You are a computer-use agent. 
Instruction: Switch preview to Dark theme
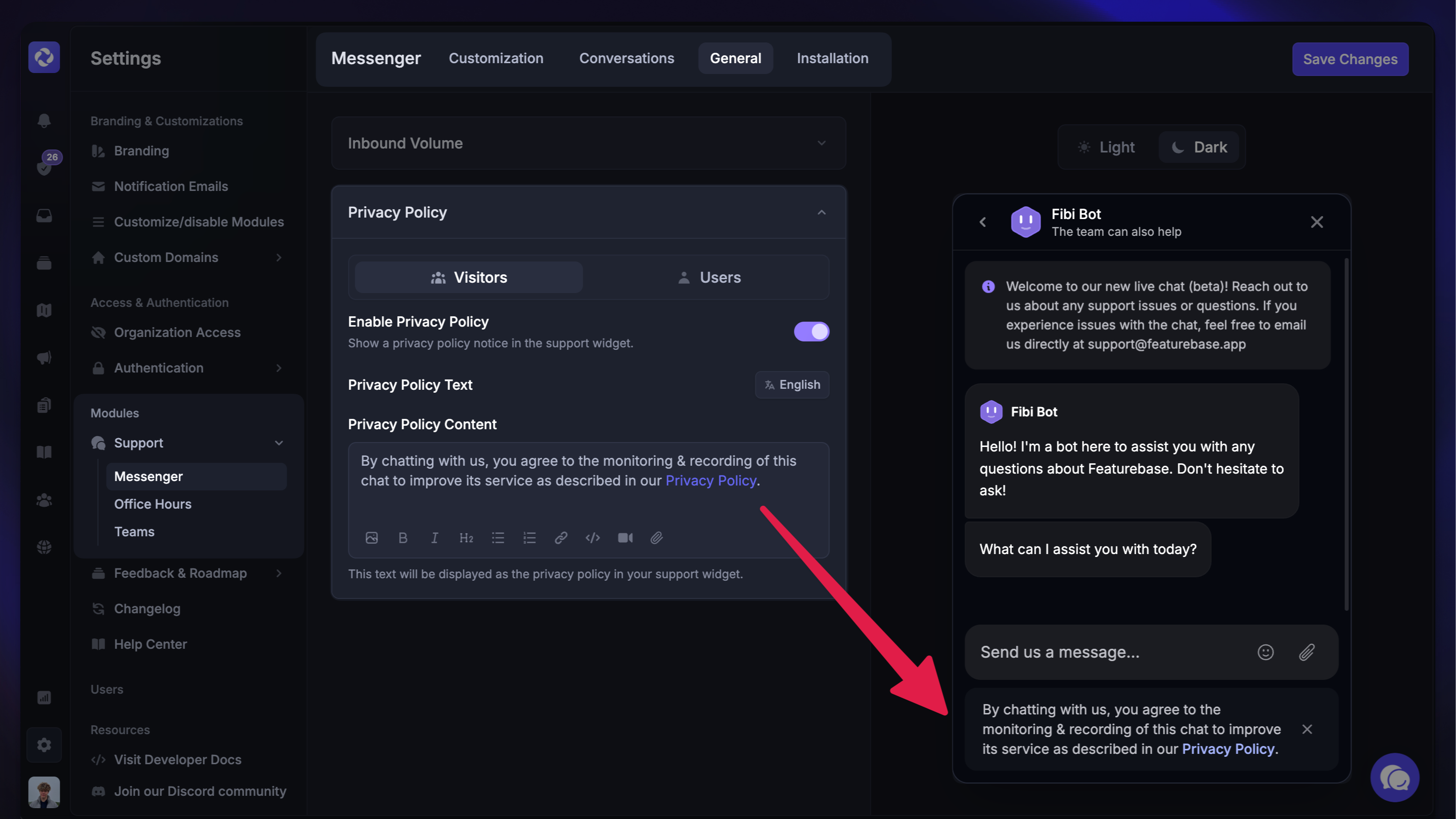pos(1199,147)
